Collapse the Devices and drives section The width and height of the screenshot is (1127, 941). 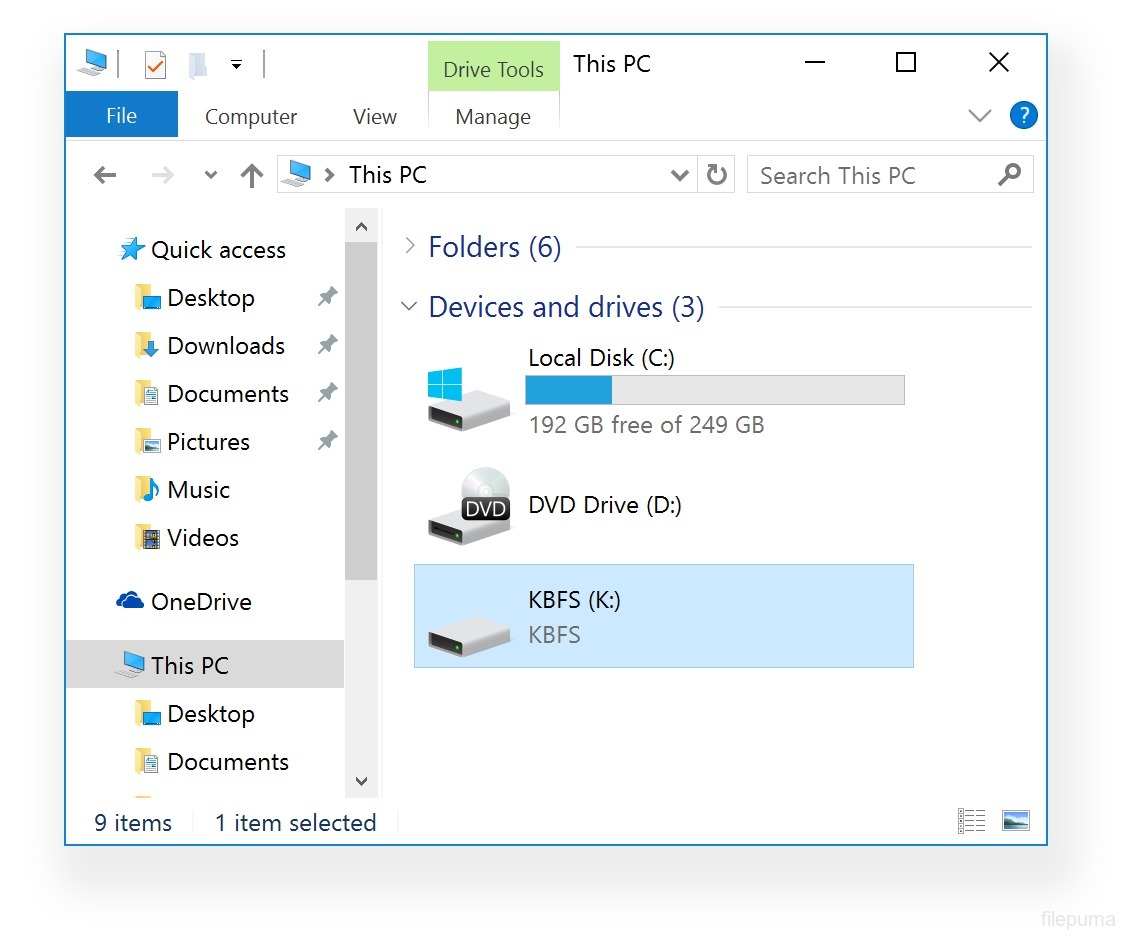[409, 307]
